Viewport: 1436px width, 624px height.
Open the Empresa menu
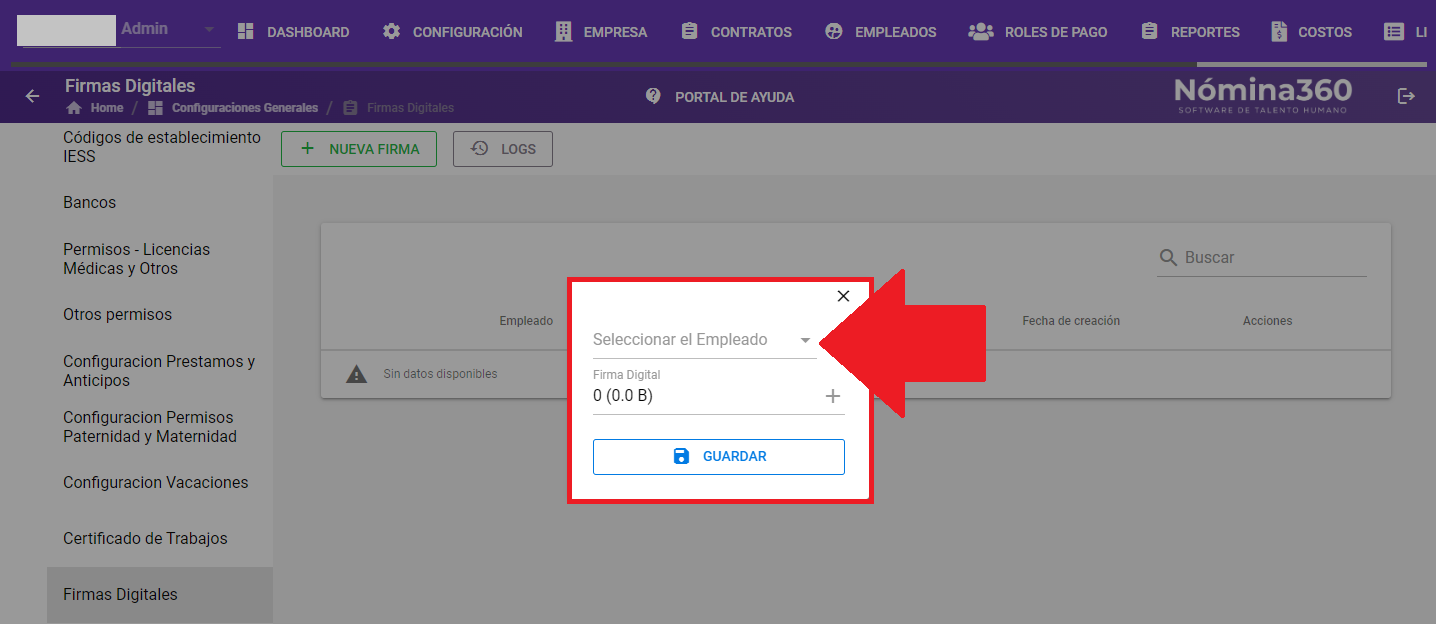601,32
